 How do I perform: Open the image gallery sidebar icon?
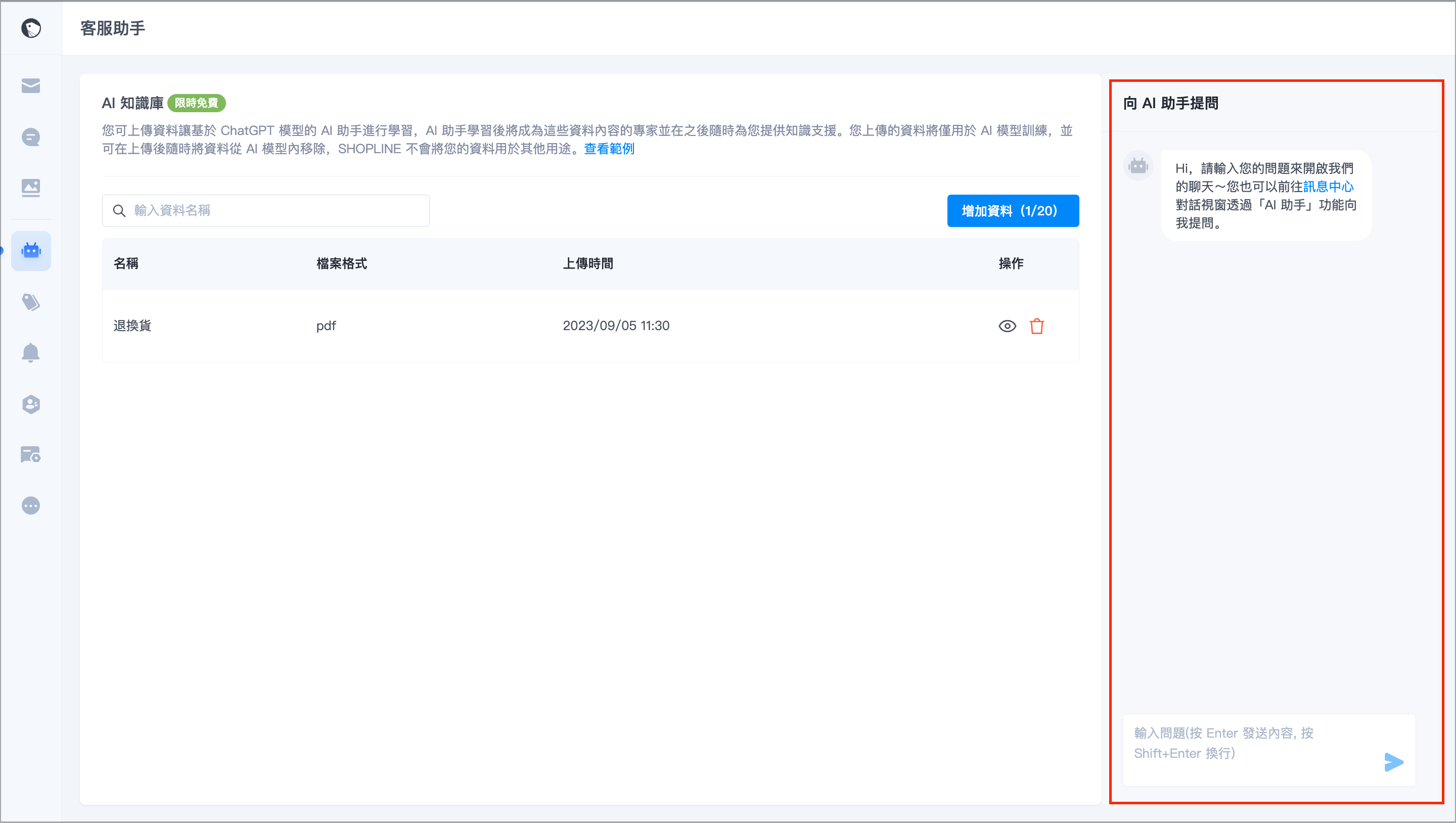coord(30,188)
